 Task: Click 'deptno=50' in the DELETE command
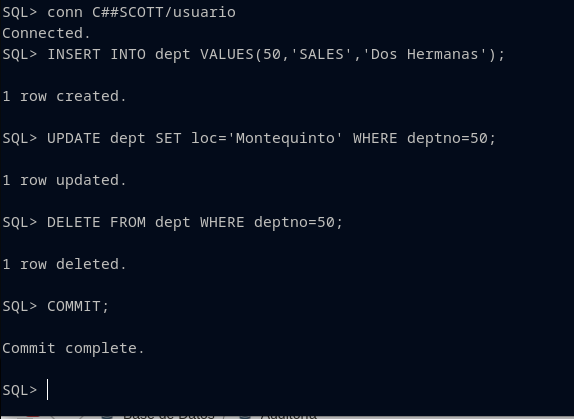pos(294,222)
